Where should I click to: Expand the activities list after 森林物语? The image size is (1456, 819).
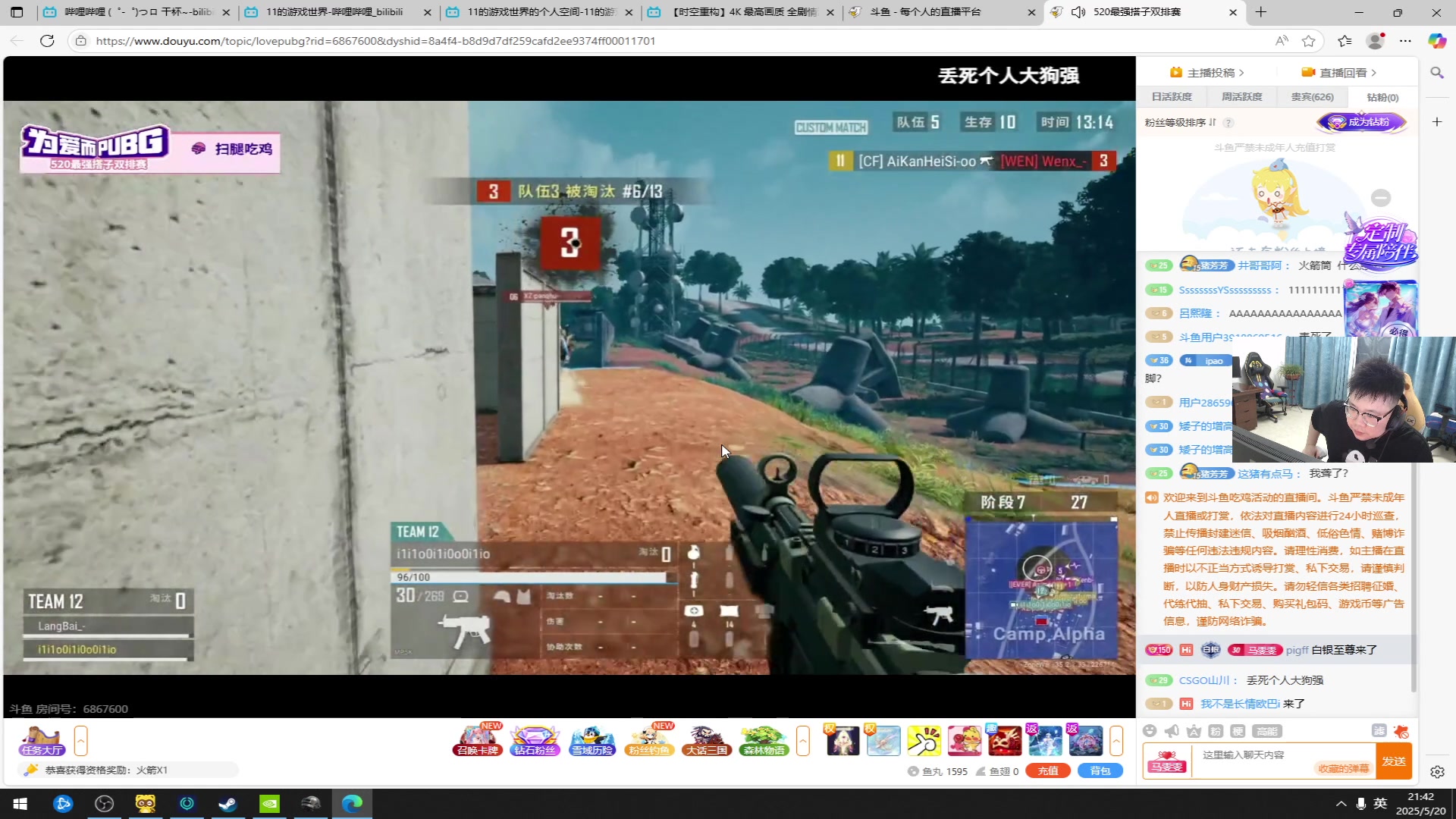(803, 741)
